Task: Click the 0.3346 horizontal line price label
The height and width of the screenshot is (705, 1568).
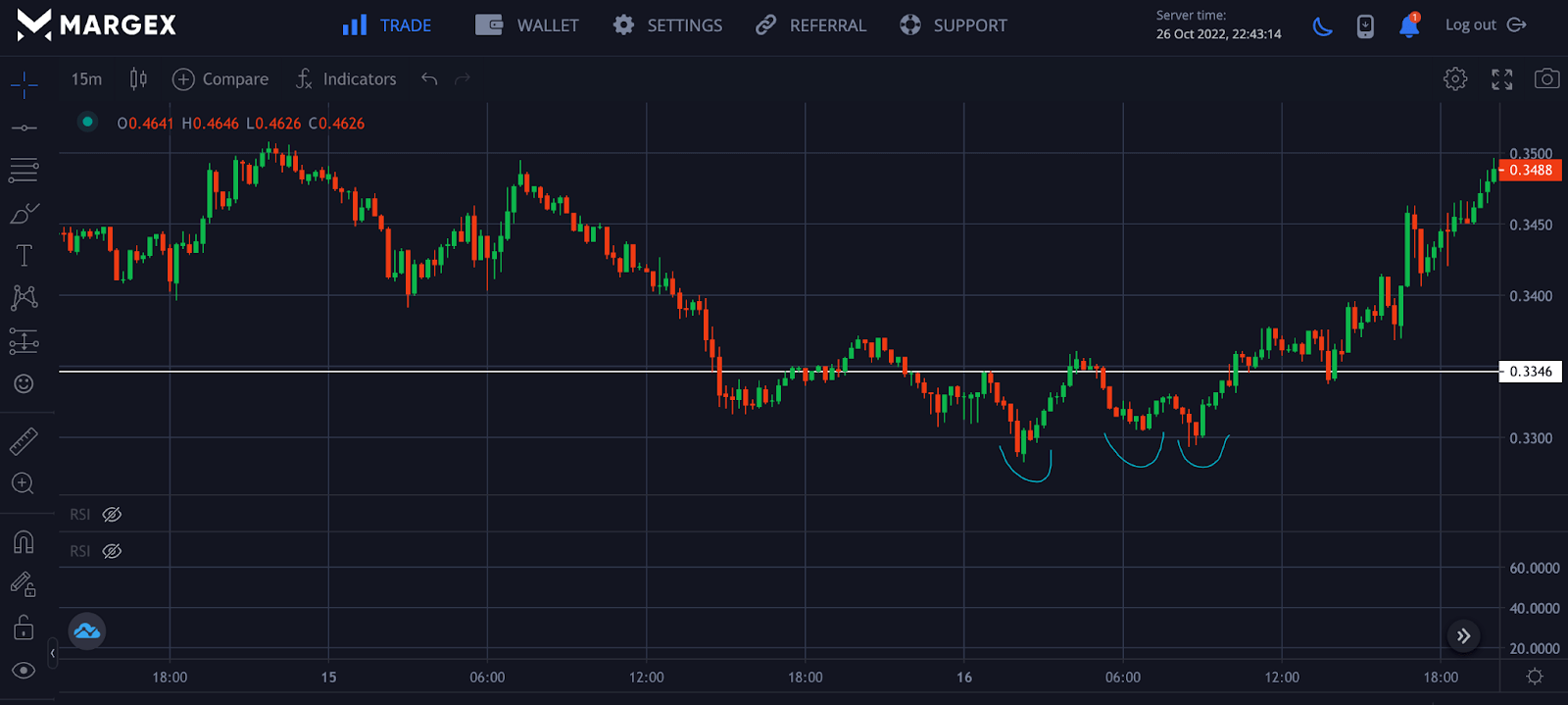Action: tap(1530, 372)
